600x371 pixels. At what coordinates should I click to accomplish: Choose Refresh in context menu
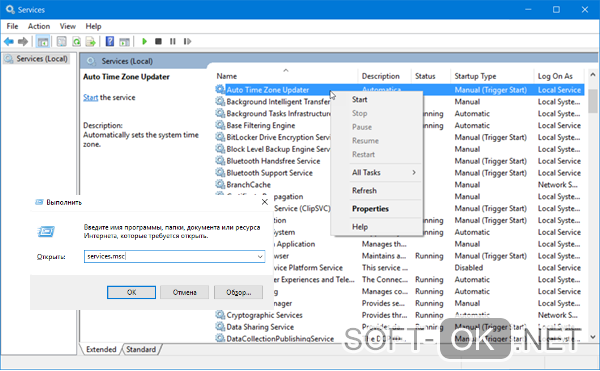click(377, 190)
